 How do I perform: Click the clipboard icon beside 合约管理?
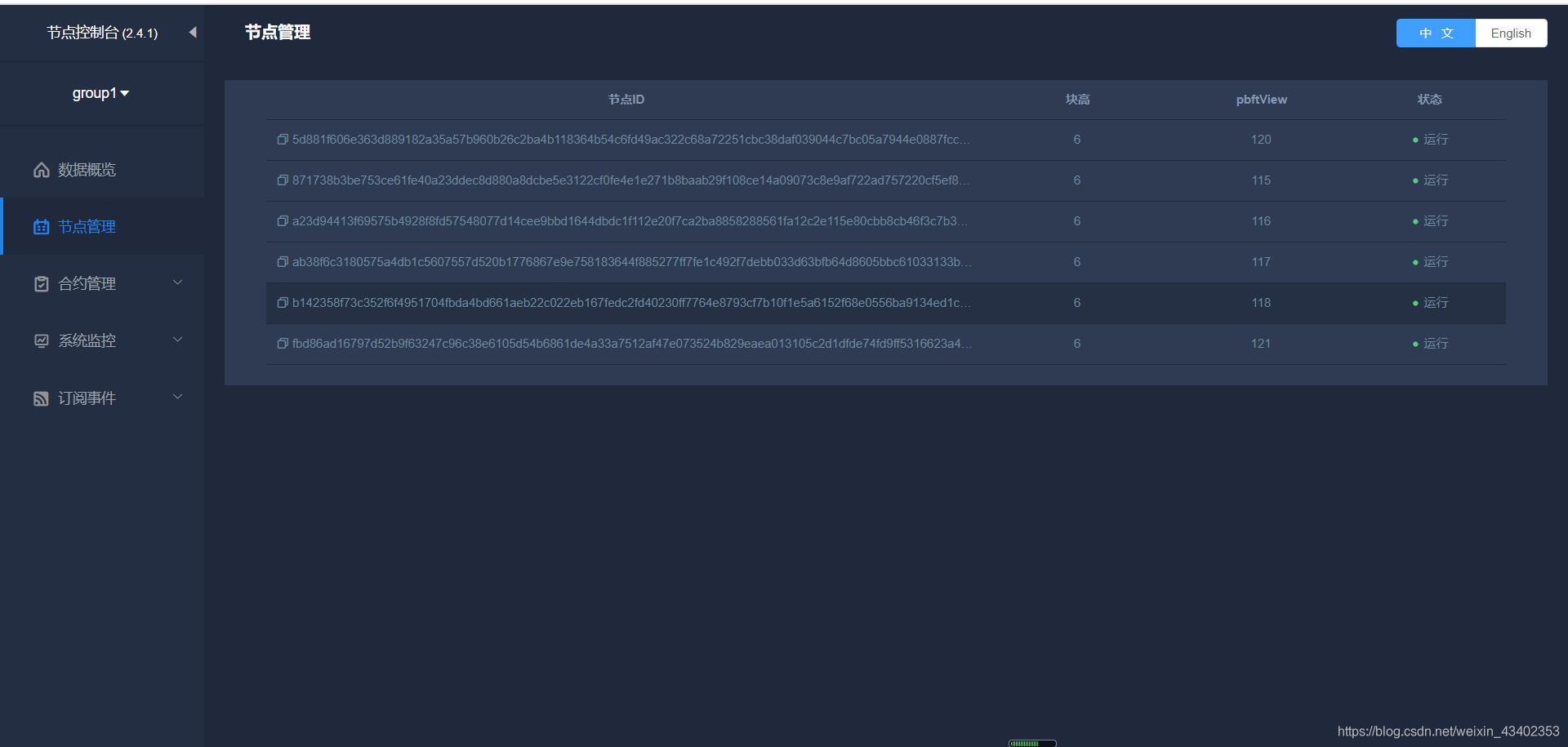coord(41,284)
